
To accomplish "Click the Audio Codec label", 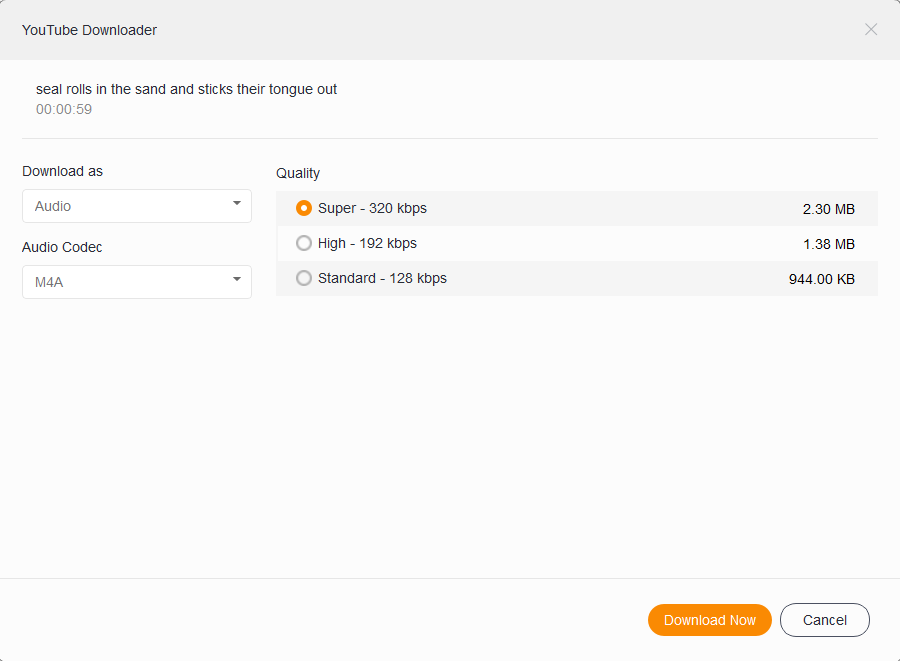I will (62, 247).
